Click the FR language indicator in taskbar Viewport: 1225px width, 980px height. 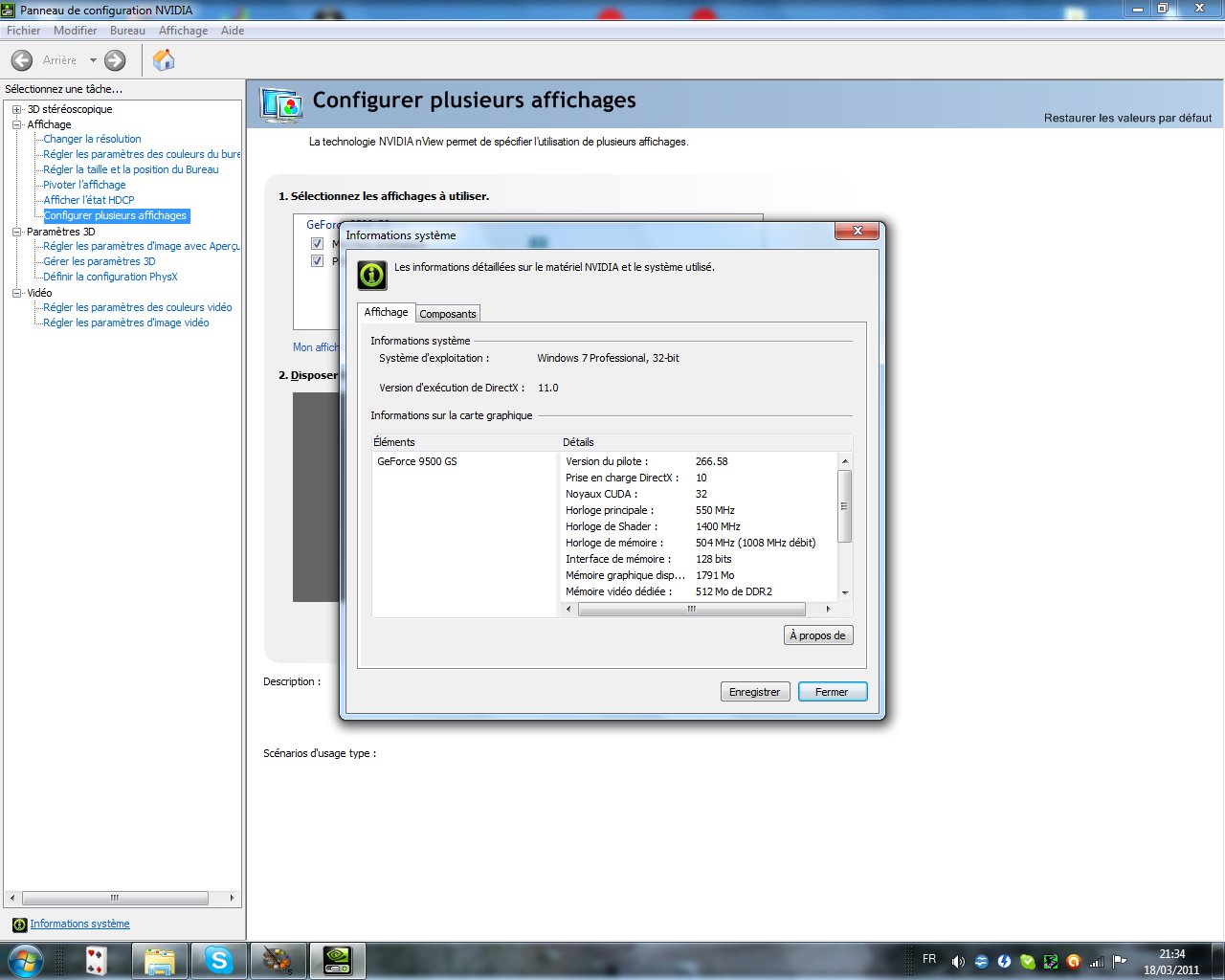(929, 959)
